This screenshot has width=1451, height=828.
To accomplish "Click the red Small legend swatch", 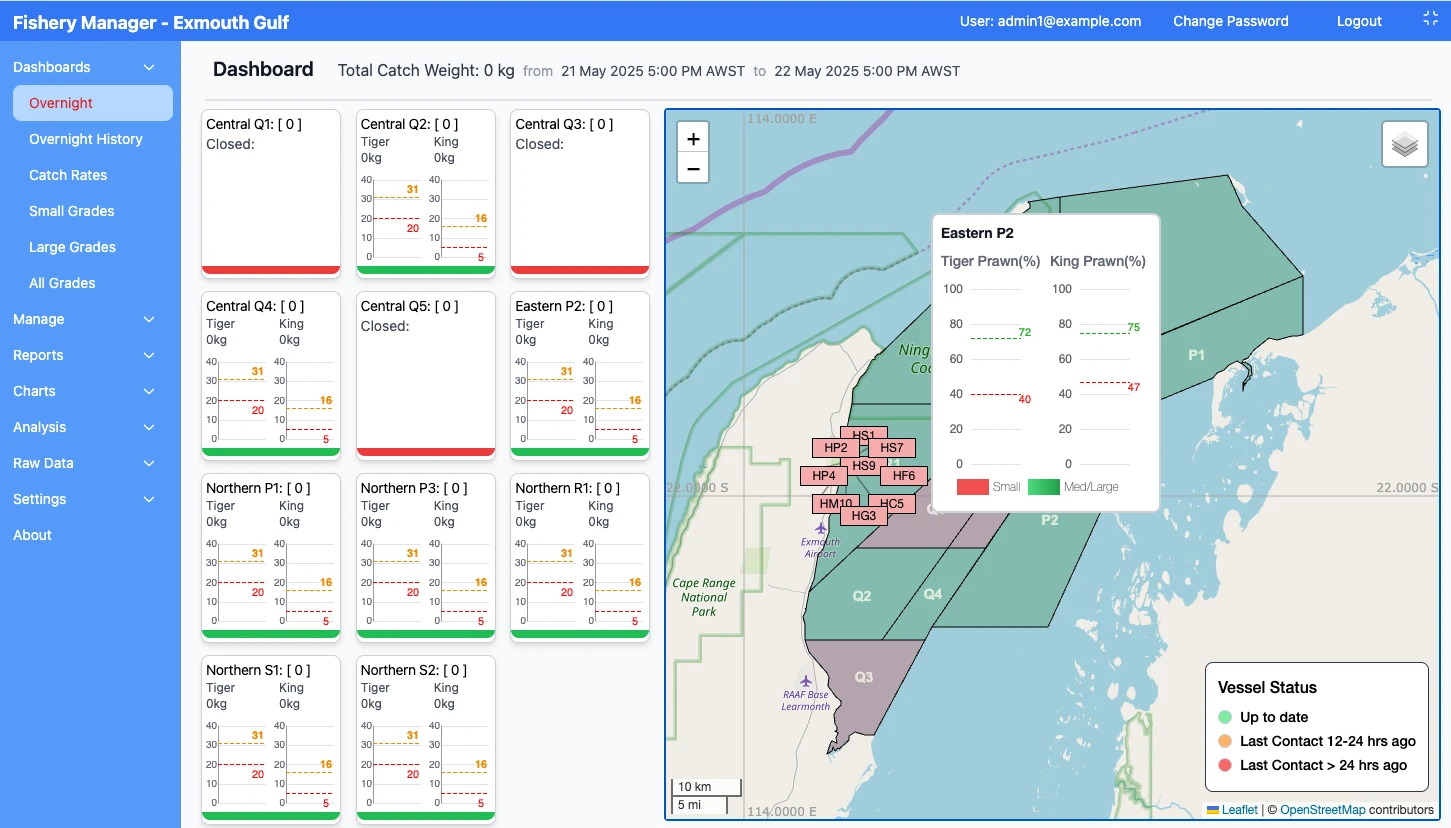I will click(x=972, y=487).
